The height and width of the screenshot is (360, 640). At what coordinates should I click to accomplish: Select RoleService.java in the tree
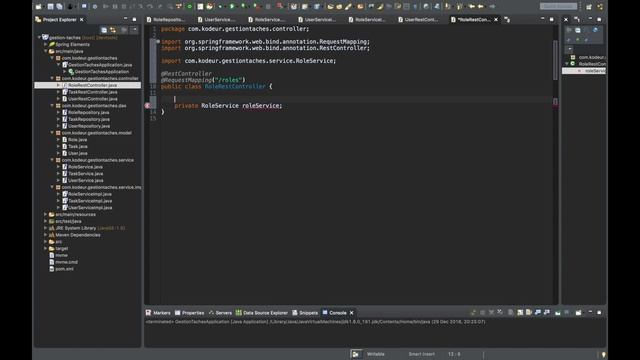pyautogui.click(x=85, y=167)
